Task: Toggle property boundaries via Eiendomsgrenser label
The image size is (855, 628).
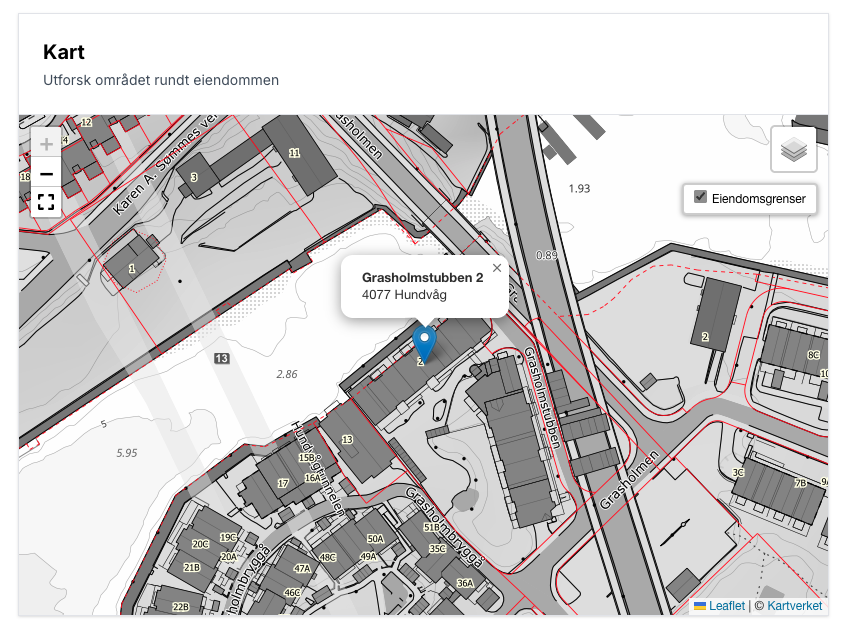Action: tap(758, 199)
